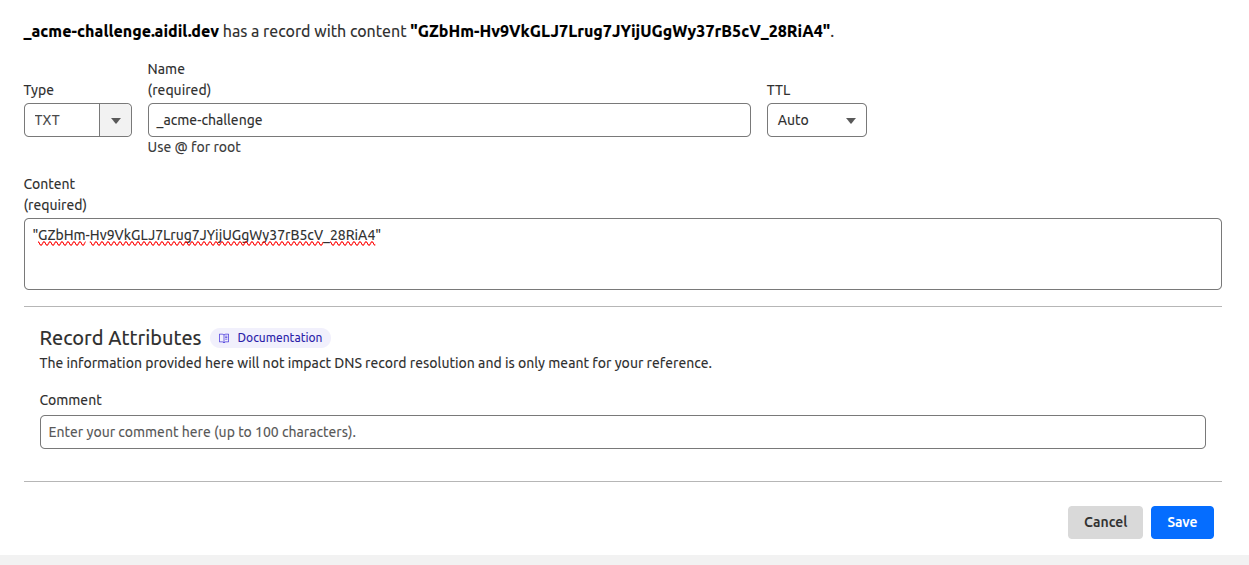This screenshot has height=565, width=1249.
Task: Expand the TTL Auto dropdown
Action: (x=816, y=120)
